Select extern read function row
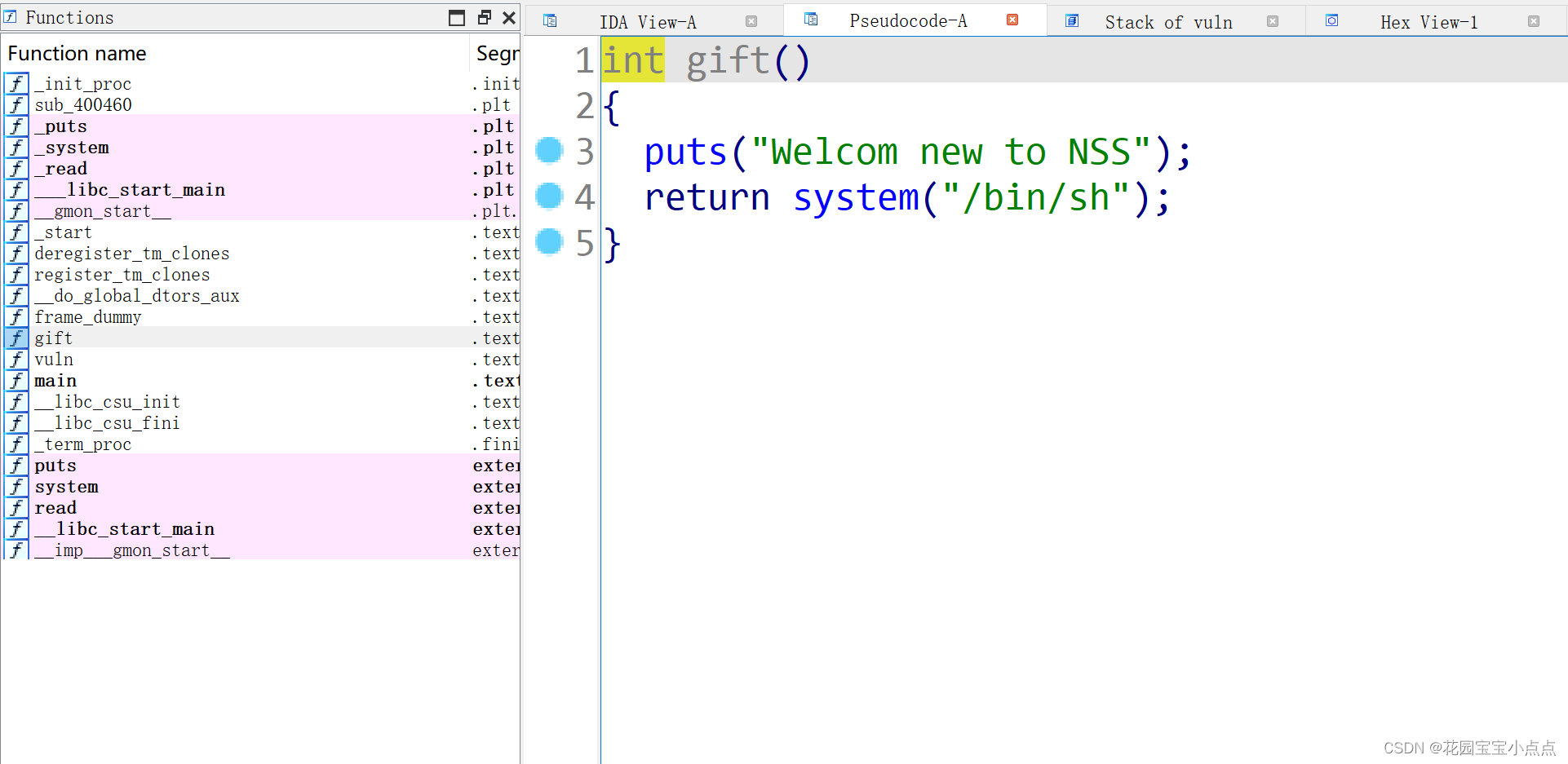Image resolution: width=1568 pixels, height=764 pixels. click(x=260, y=508)
